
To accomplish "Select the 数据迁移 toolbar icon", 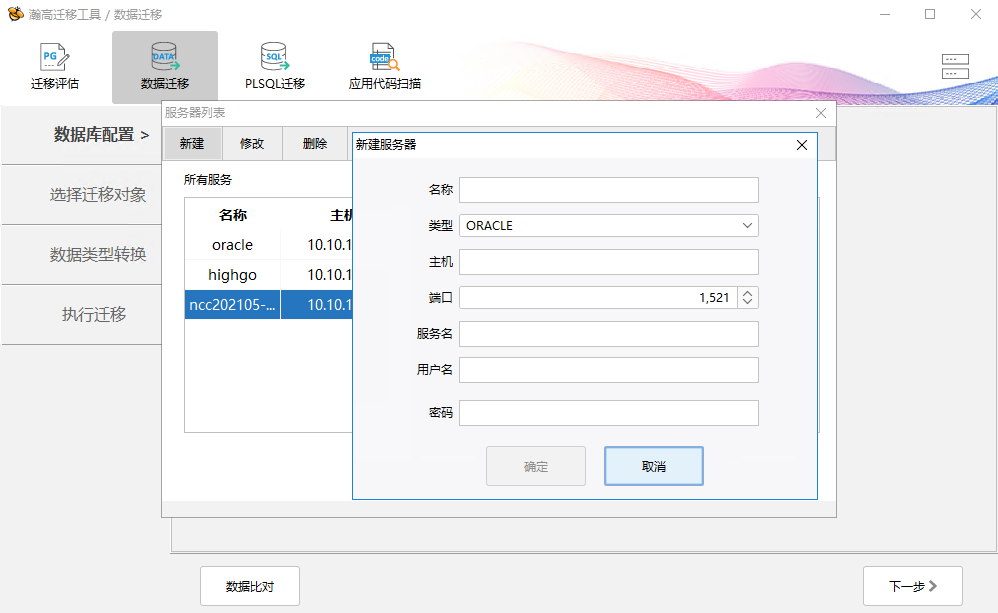I will click(x=165, y=67).
